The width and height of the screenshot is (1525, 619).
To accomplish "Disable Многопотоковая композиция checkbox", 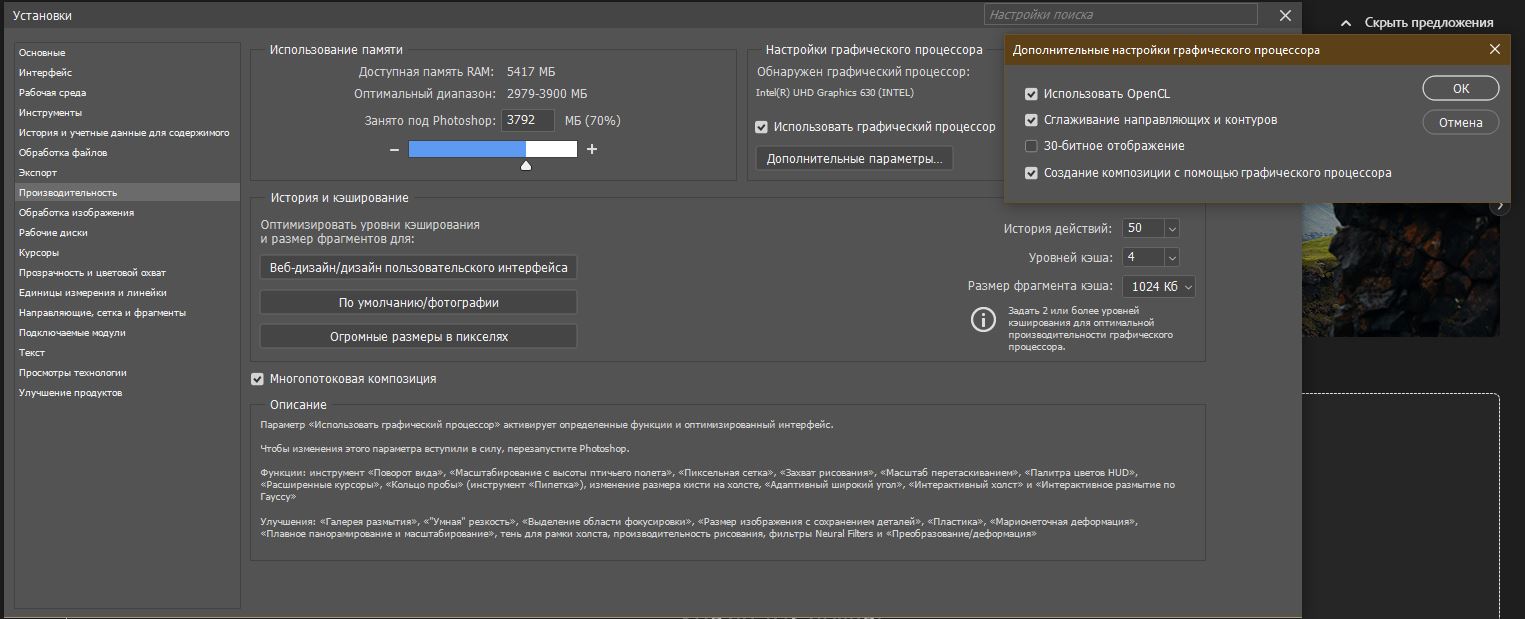I will (x=257, y=379).
